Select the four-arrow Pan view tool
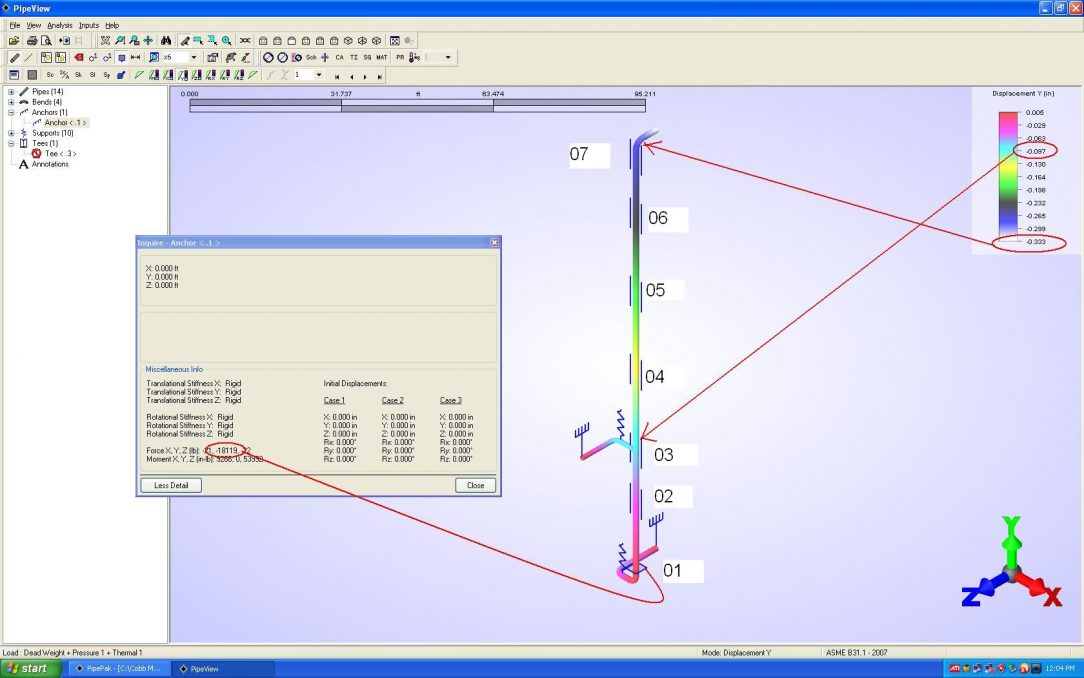1084x678 pixels. pyautogui.click(x=148, y=41)
